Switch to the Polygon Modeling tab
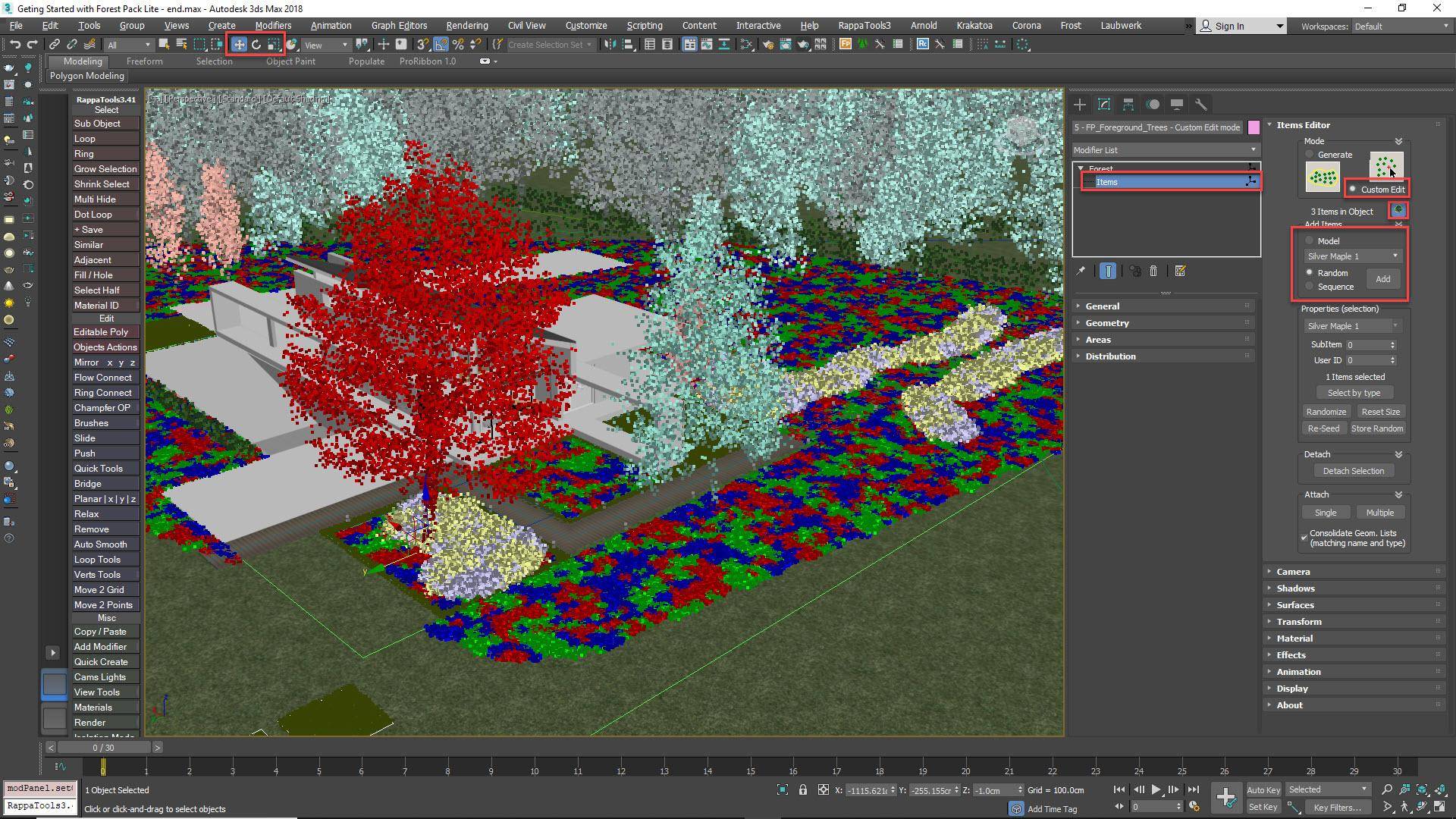1456x819 pixels. (86, 76)
